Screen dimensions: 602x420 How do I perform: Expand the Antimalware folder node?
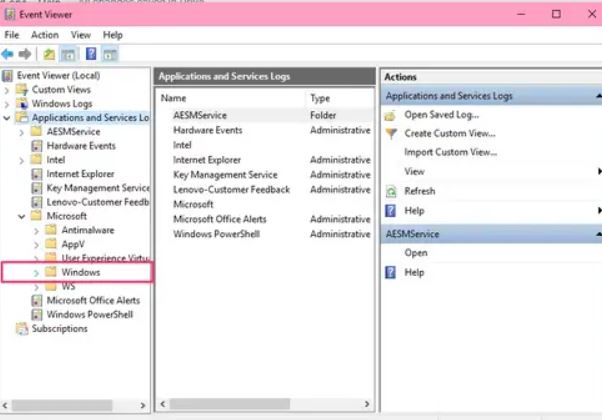click(x=36, y=231)
